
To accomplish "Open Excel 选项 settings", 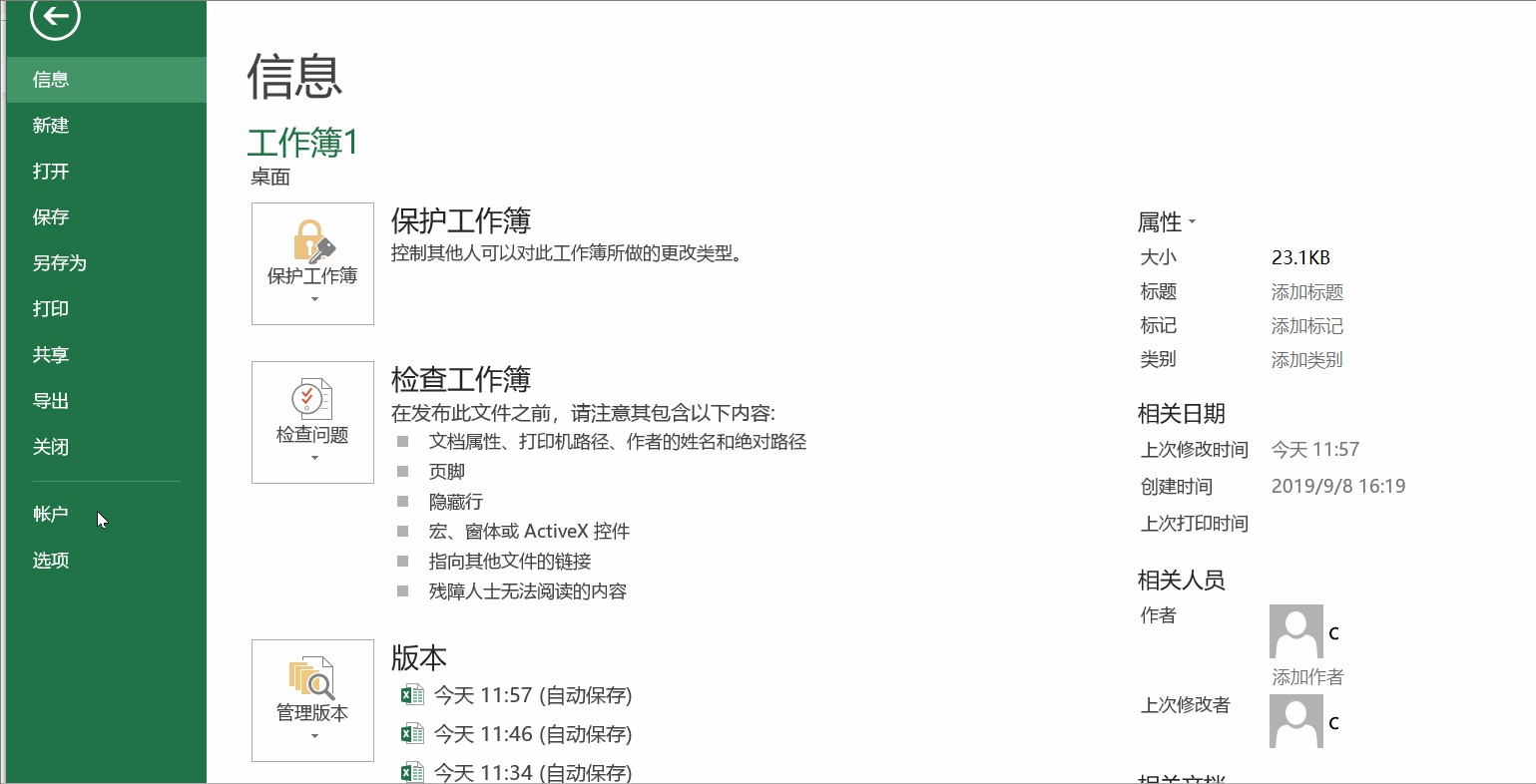I will tap(51, 560).
